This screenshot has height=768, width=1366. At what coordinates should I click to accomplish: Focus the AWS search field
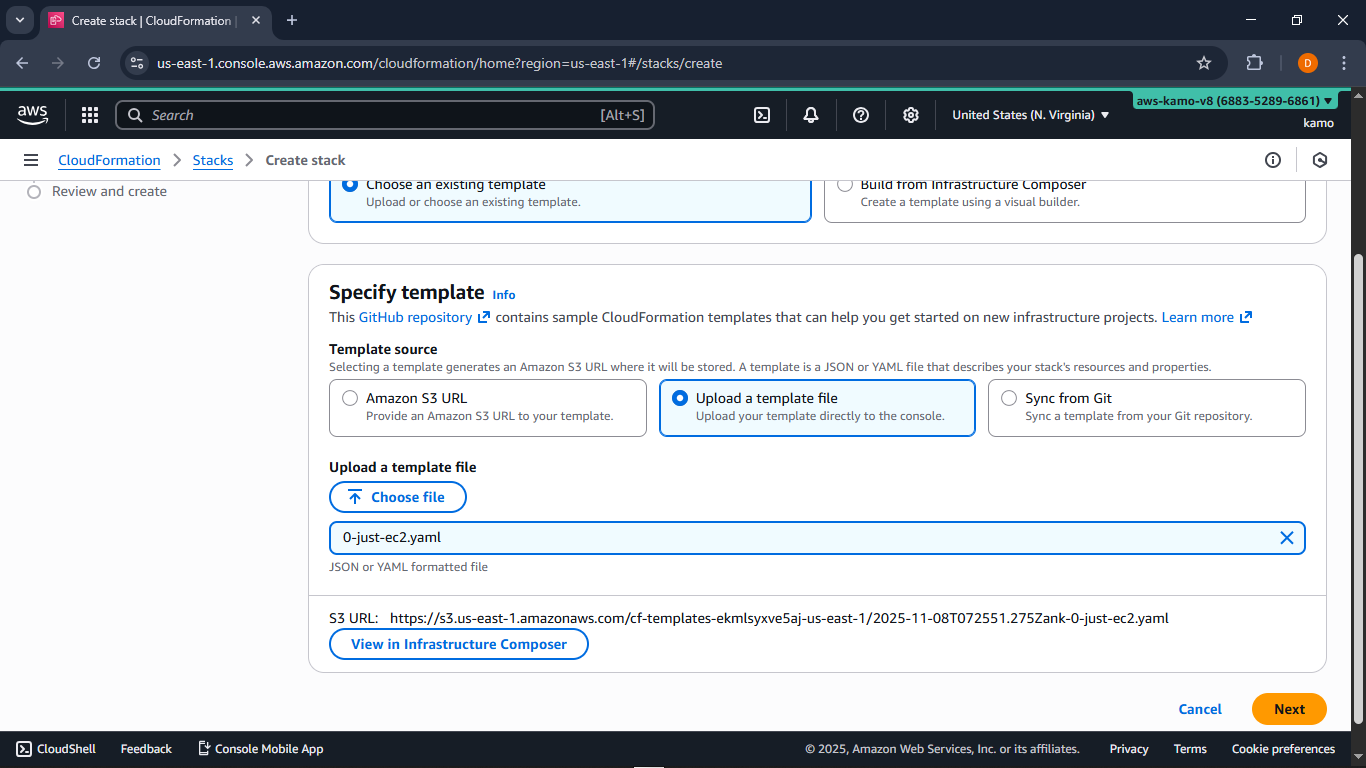click(x=385, y=115)
